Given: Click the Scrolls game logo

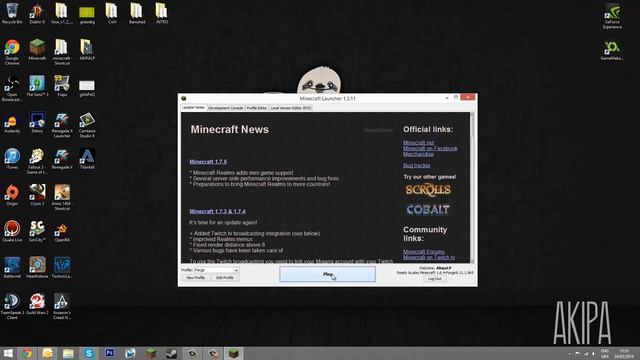Looking at the screenshot, I should point(428,190).
